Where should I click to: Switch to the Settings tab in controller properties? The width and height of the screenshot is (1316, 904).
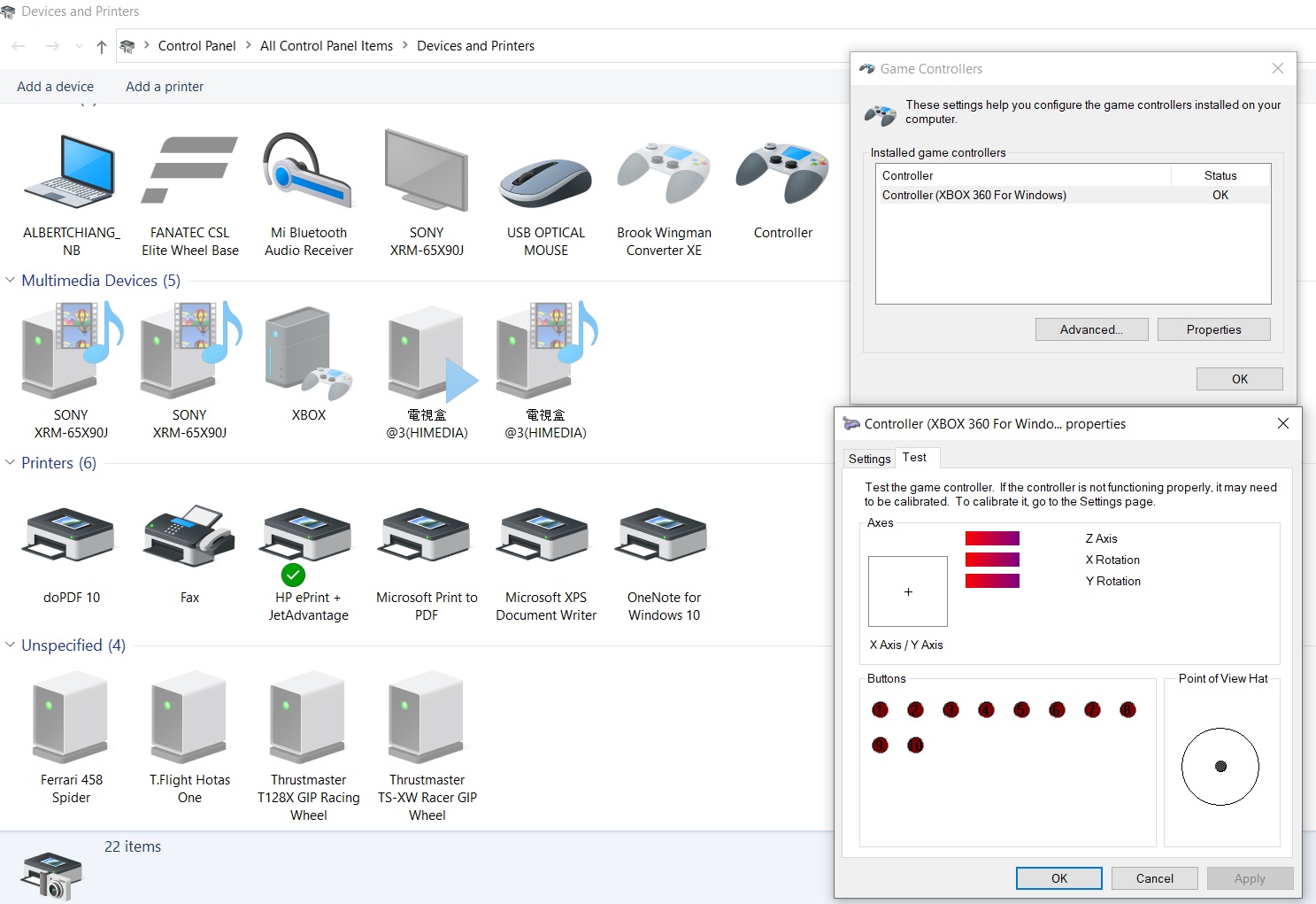tap(869, 459)
